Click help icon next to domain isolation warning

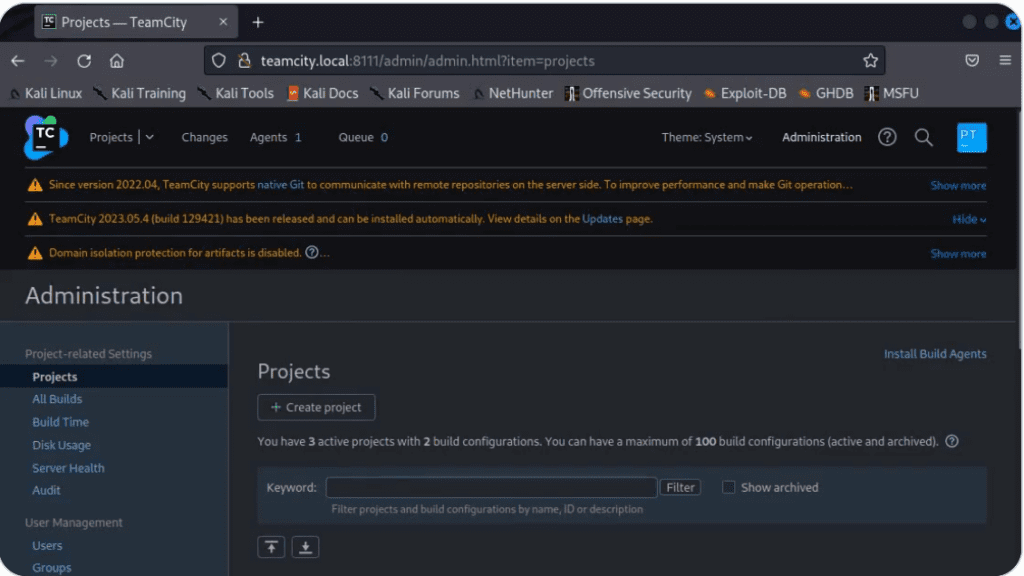[x=312, y=252]
